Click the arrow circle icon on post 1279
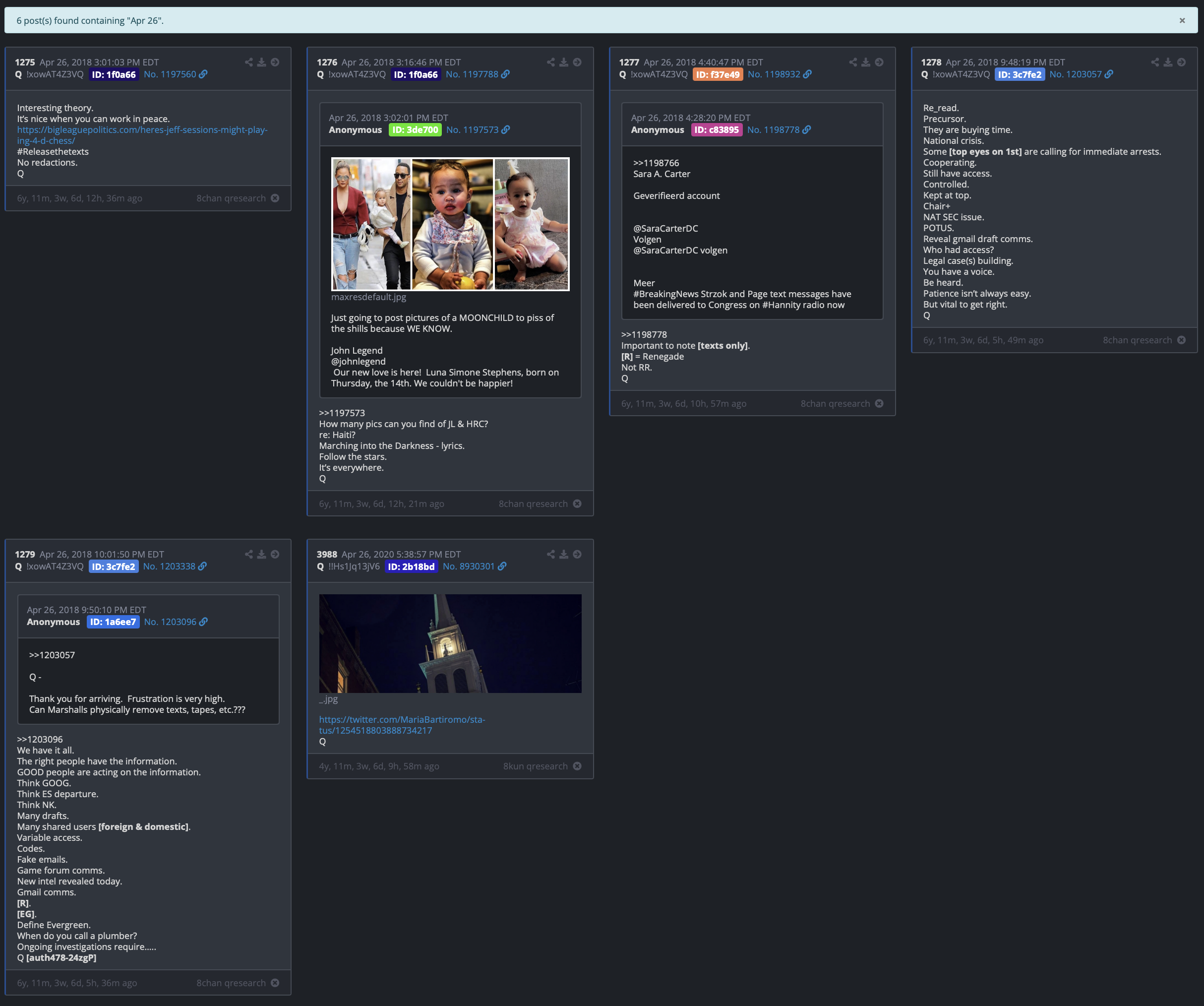The width and height of the screenshot is (1204, 1006). [x=275, y=554]
